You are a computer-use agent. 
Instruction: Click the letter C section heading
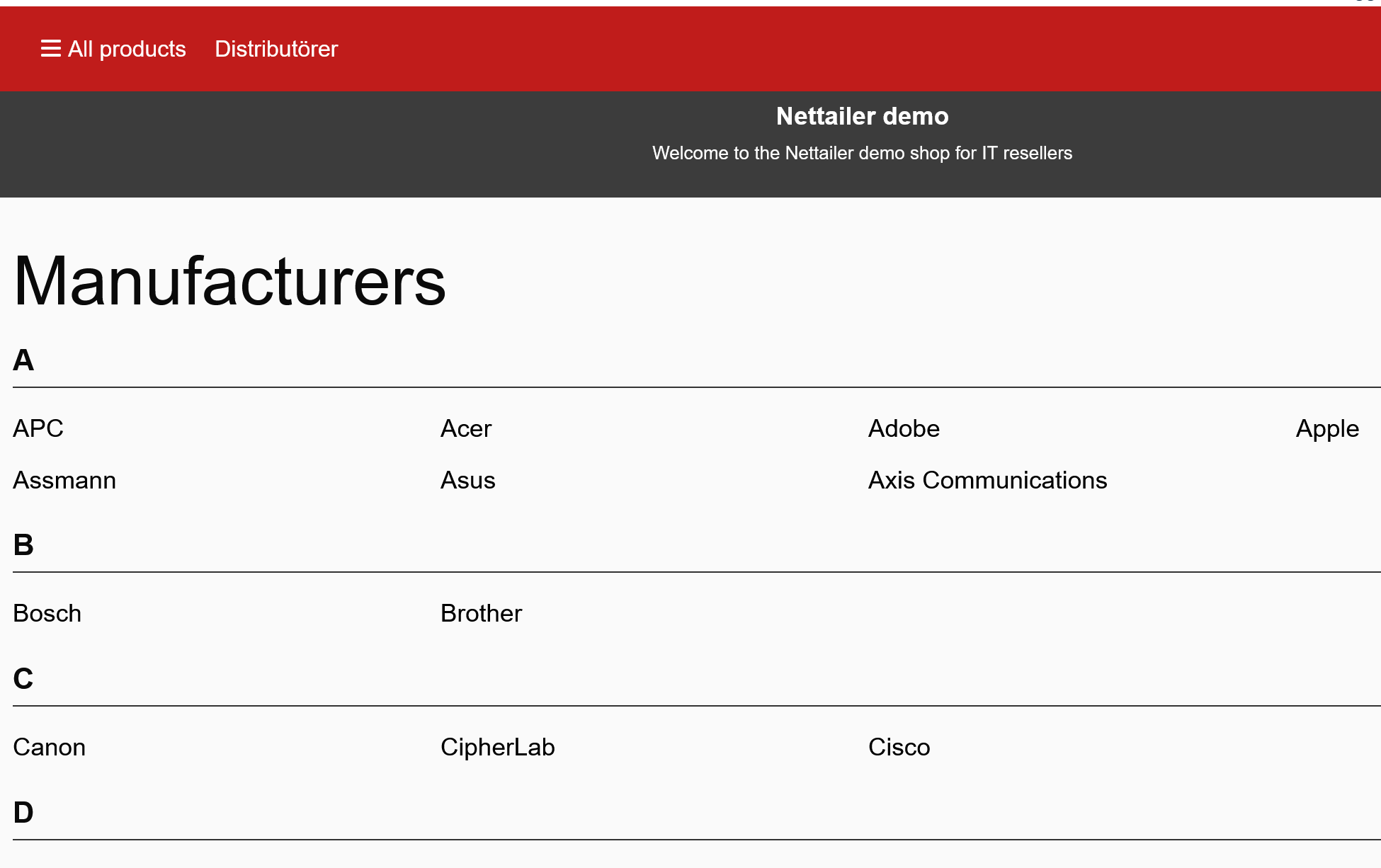(x=23, y=679)
